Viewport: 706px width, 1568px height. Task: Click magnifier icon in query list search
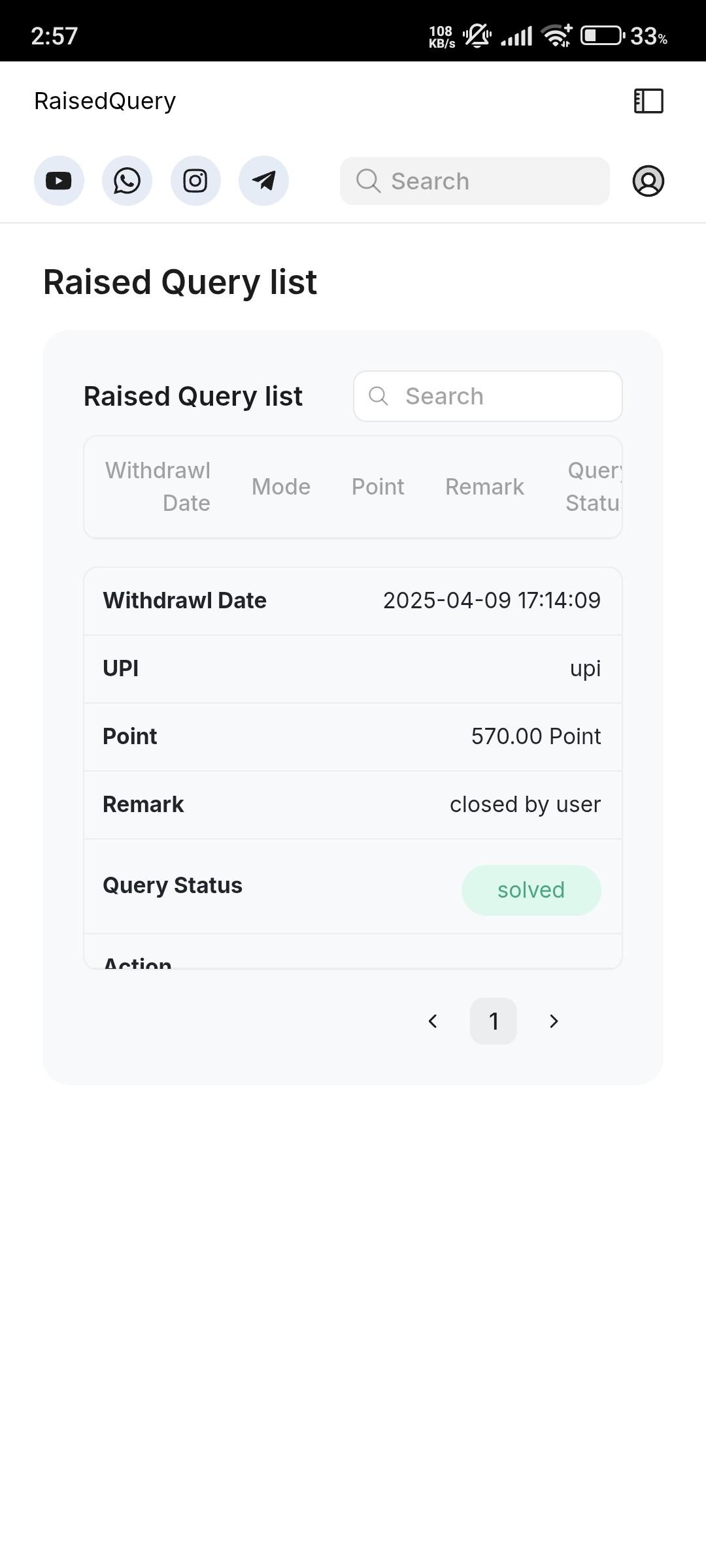[378, 396]
